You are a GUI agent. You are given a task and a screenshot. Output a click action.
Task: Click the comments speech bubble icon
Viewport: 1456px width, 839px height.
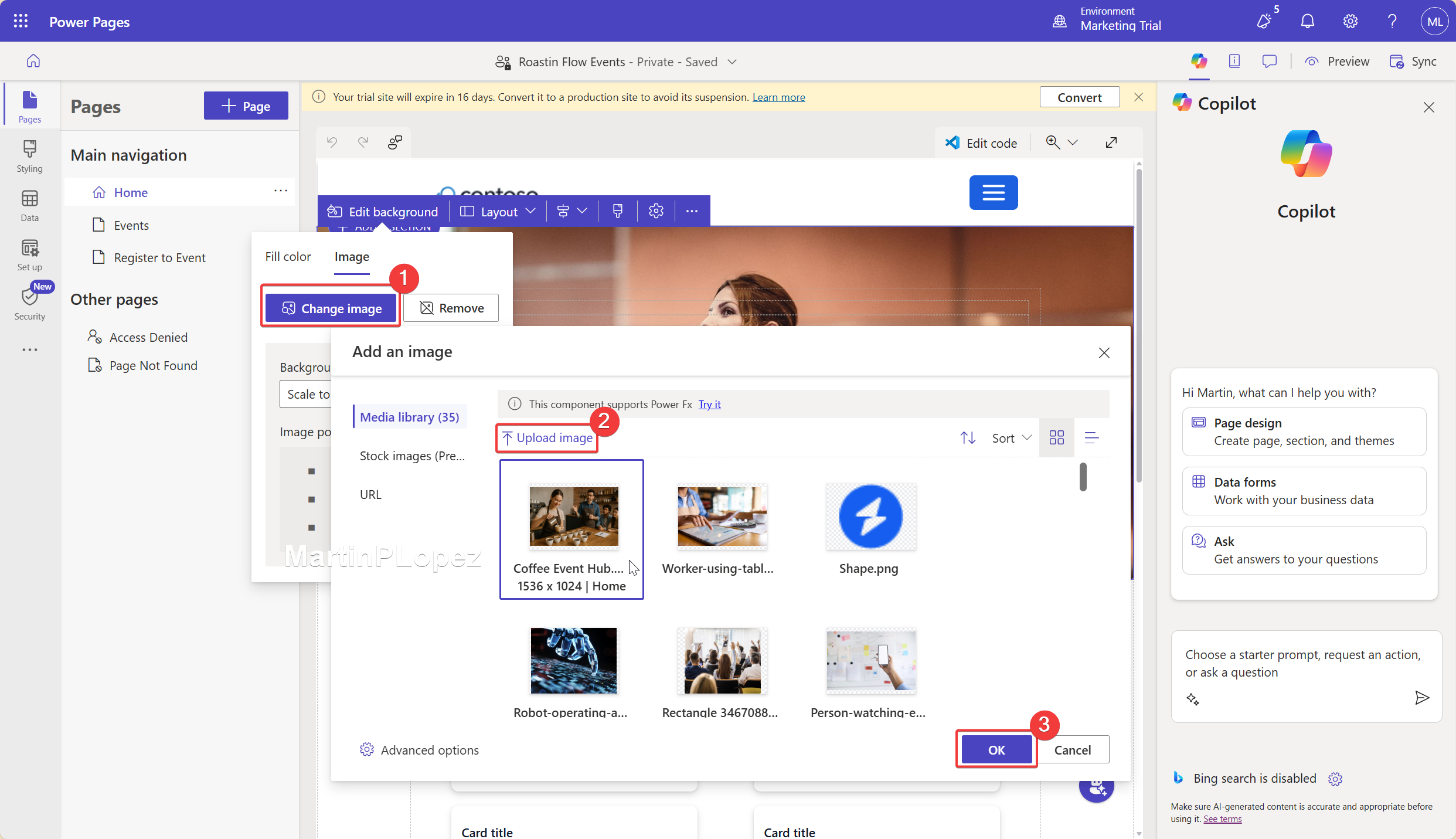(1270, 60)
